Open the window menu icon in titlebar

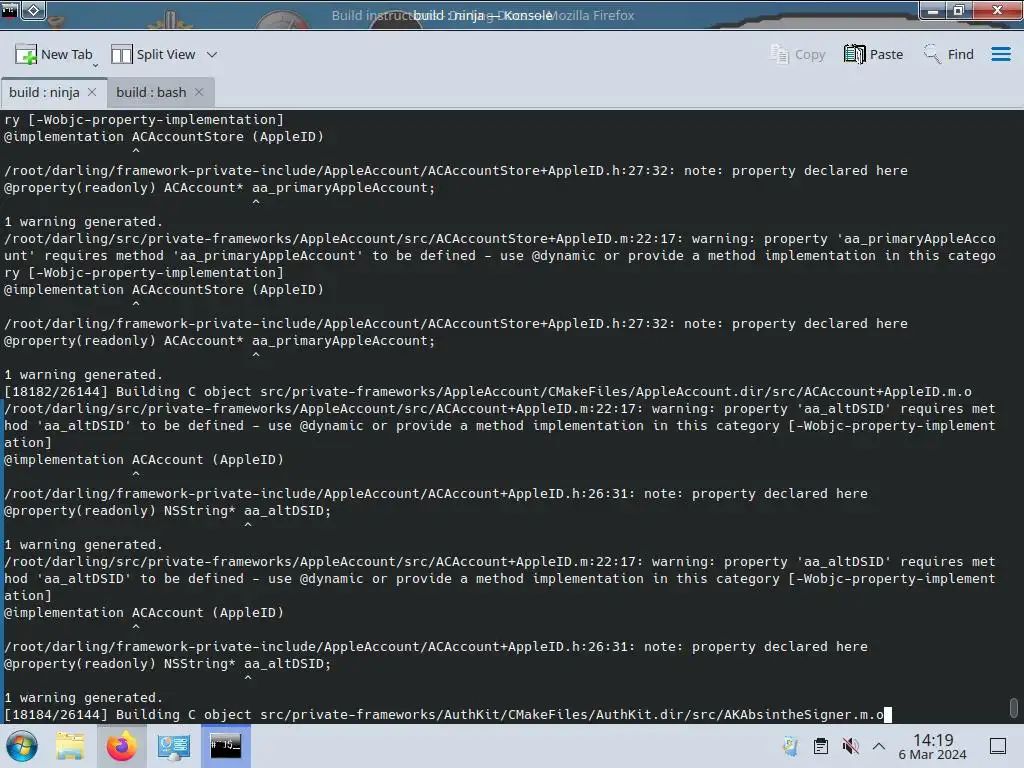[10, 10]
